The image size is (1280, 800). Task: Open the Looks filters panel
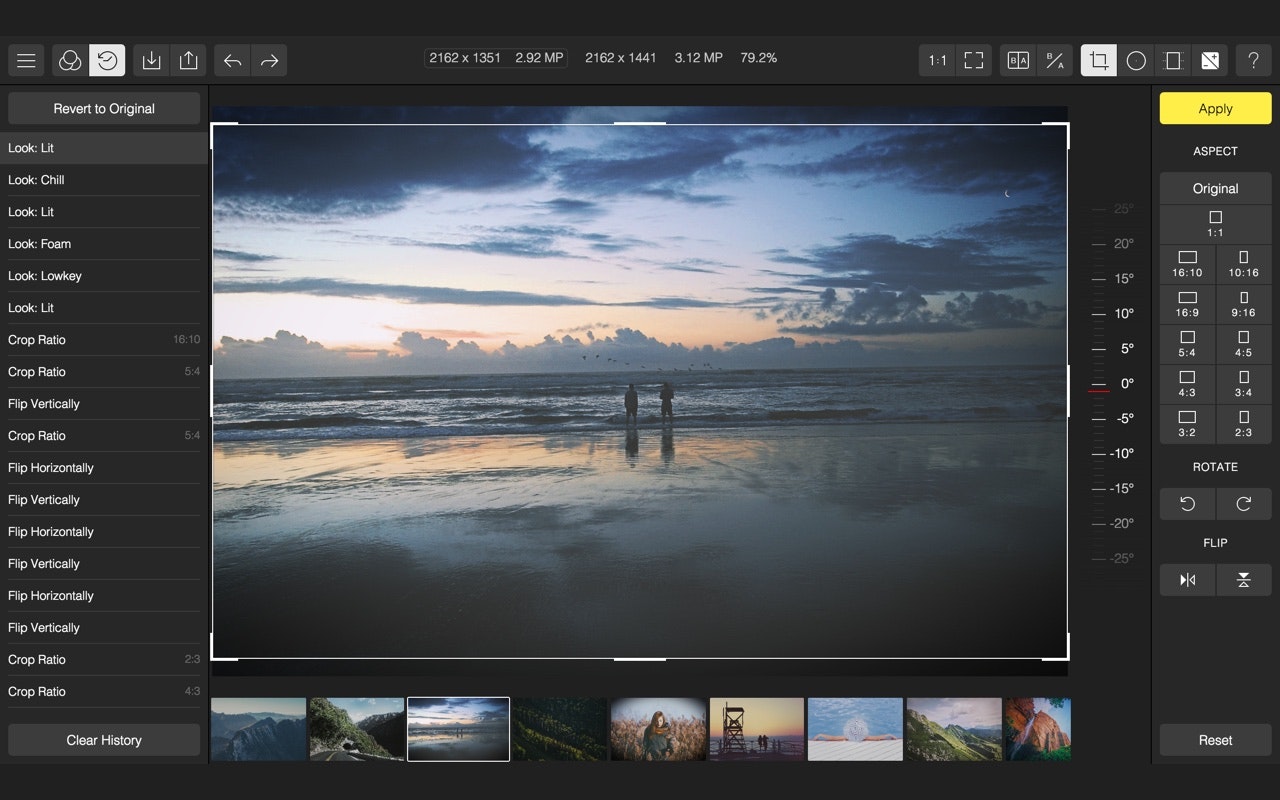pyautogui.click(x=70, y=61)
